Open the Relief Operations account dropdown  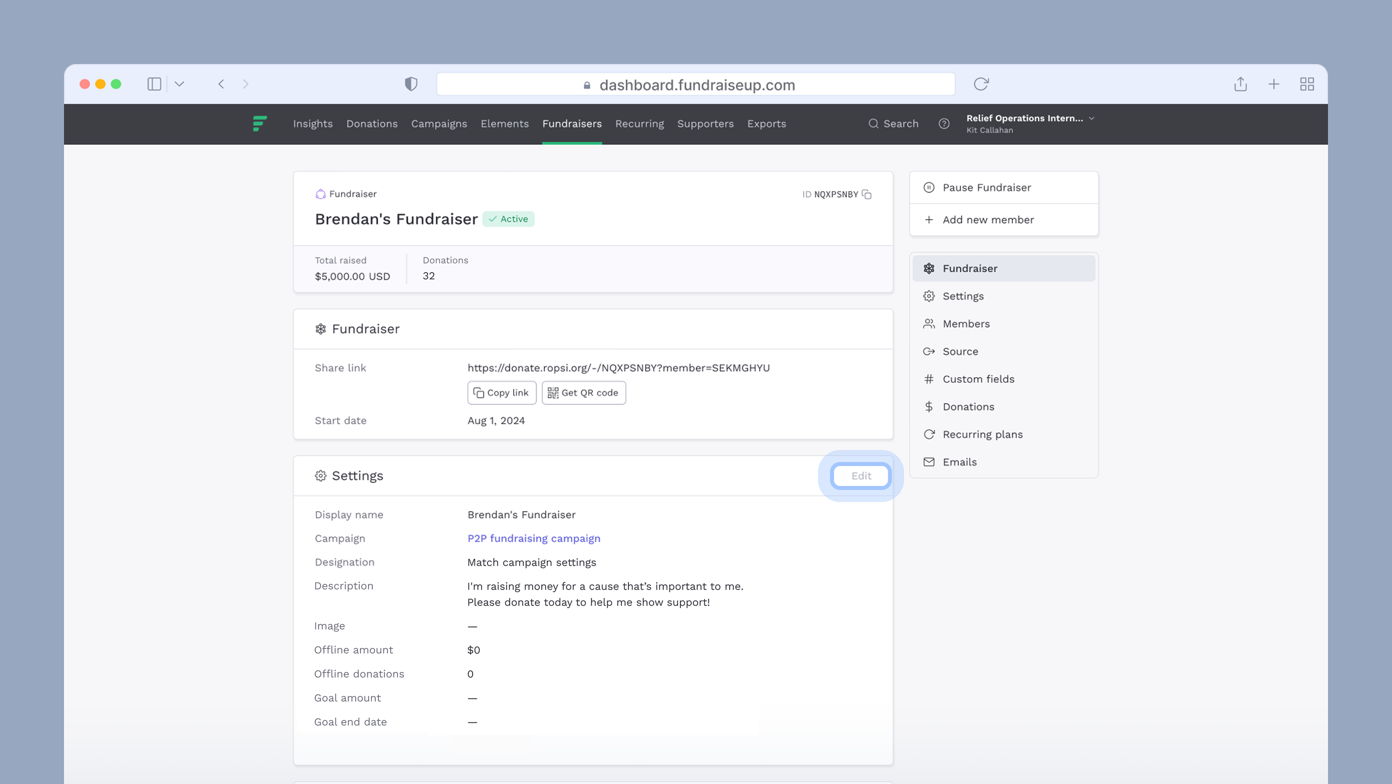1030,123
